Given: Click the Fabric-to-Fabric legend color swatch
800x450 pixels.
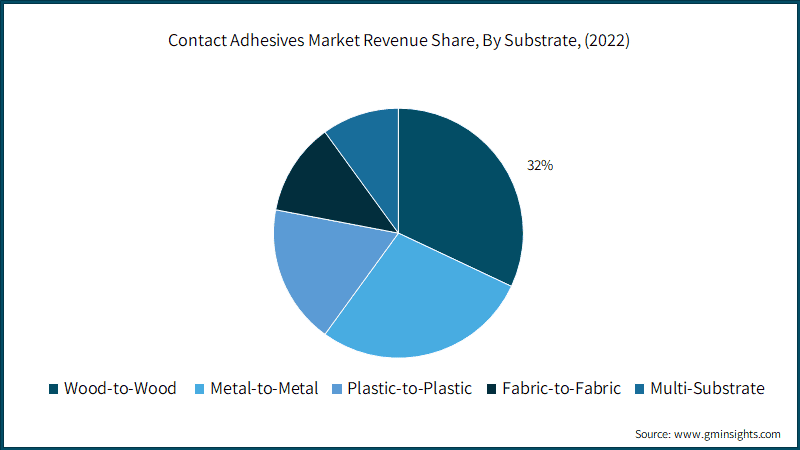Looking at the screenshot, I should click(491, 389).
